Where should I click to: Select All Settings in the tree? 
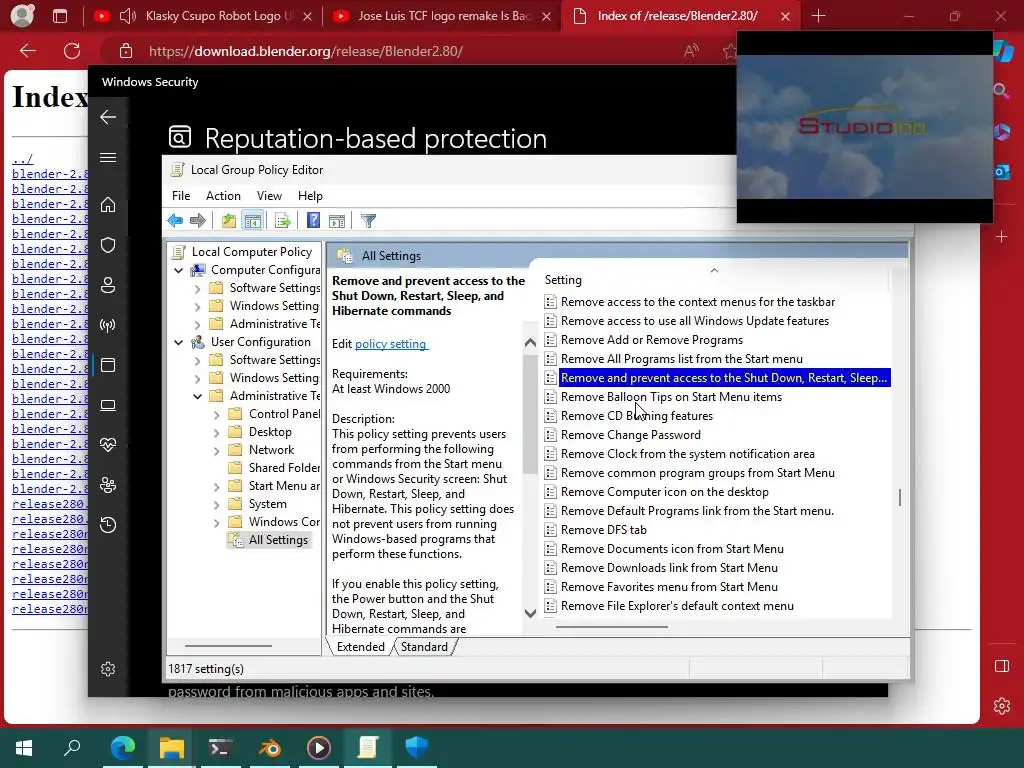click(278, 540)
